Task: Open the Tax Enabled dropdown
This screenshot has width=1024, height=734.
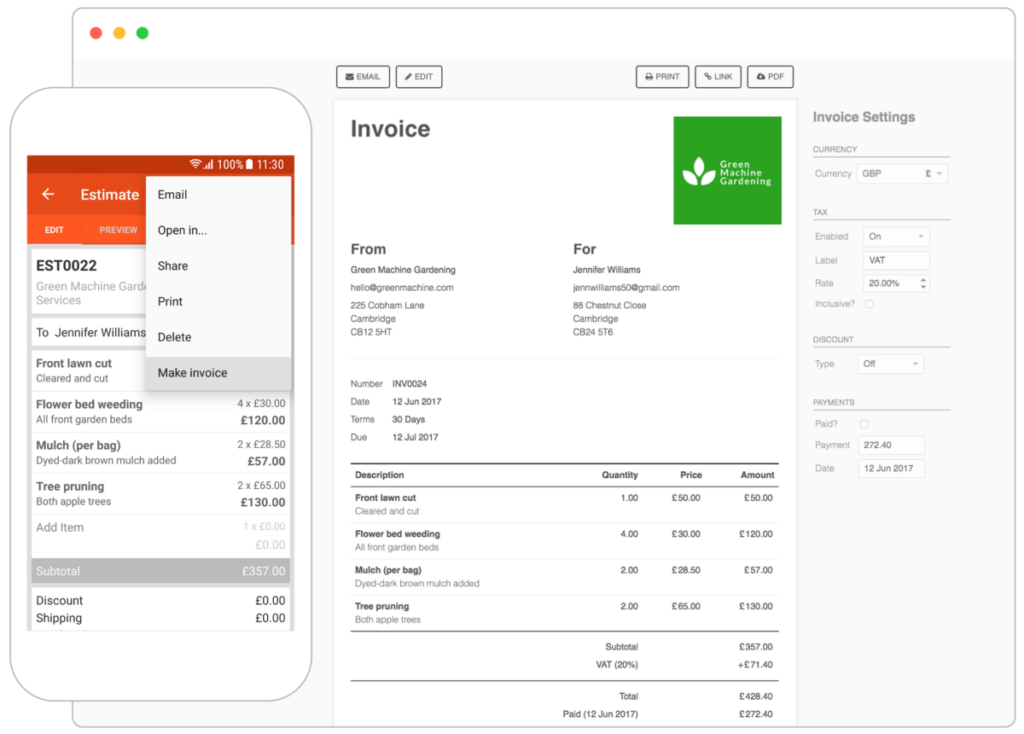Action: 896,236
